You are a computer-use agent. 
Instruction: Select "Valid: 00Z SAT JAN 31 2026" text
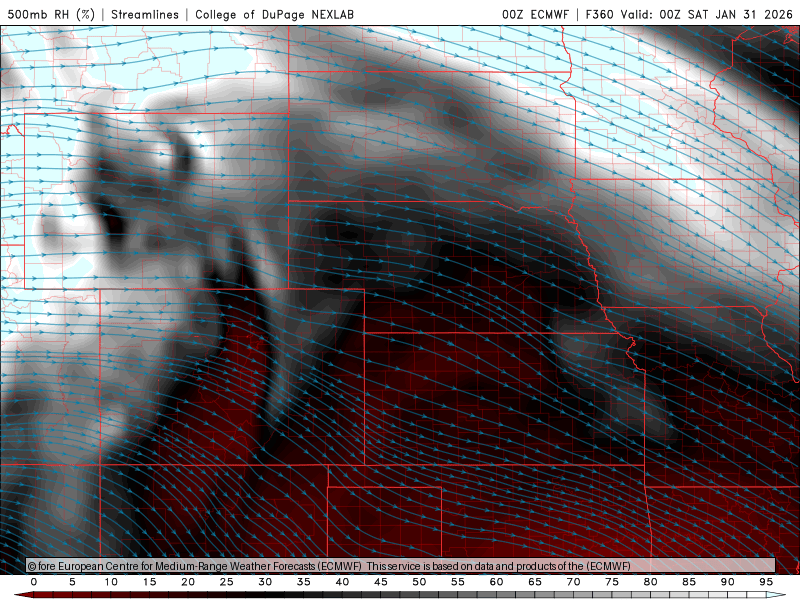pos(707,14)
